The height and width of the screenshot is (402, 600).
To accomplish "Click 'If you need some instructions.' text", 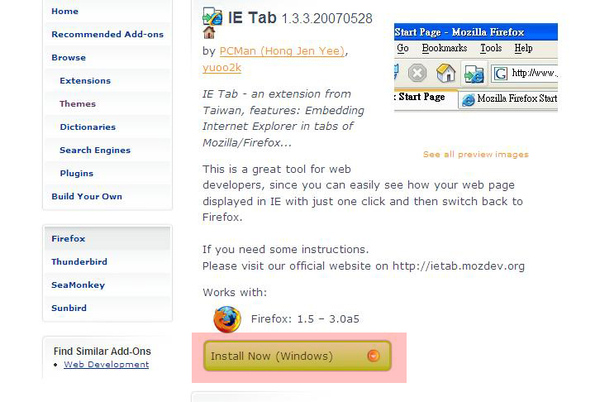I will (285, 250).
